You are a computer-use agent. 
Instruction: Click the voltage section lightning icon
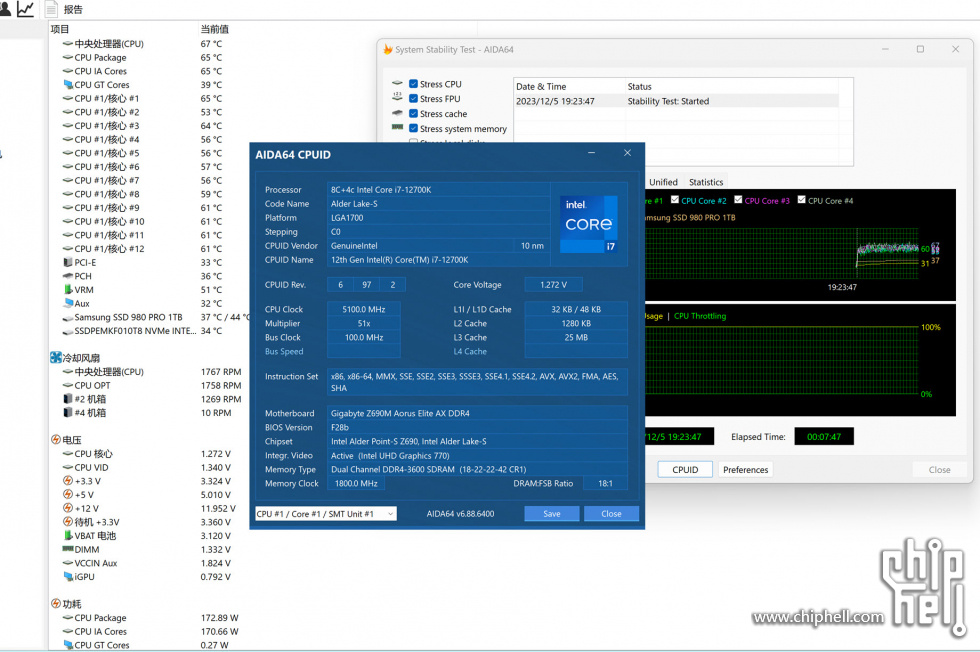click(56, 439)
